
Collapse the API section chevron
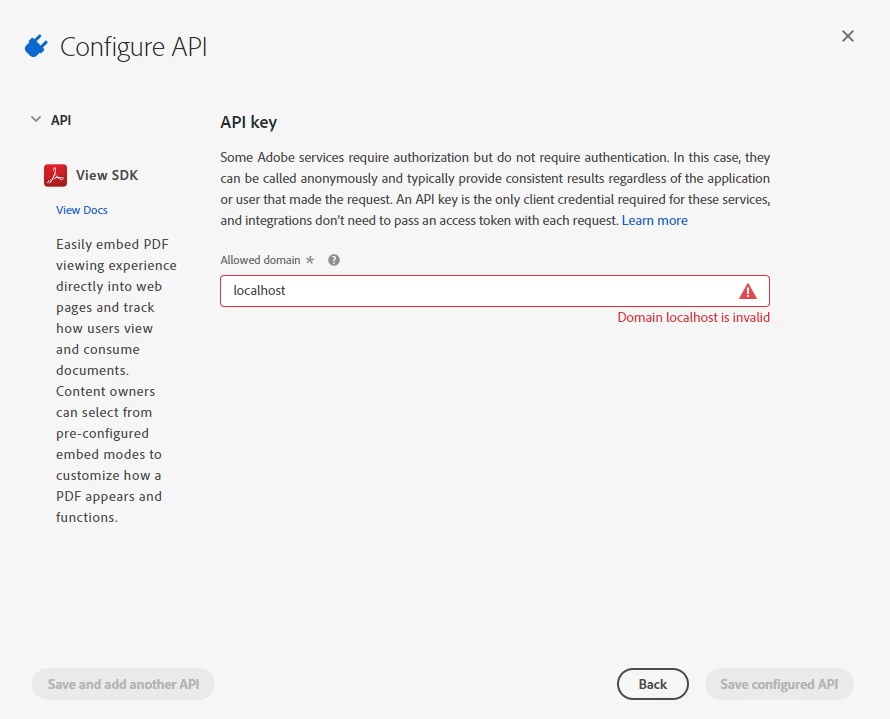[36, 119]
